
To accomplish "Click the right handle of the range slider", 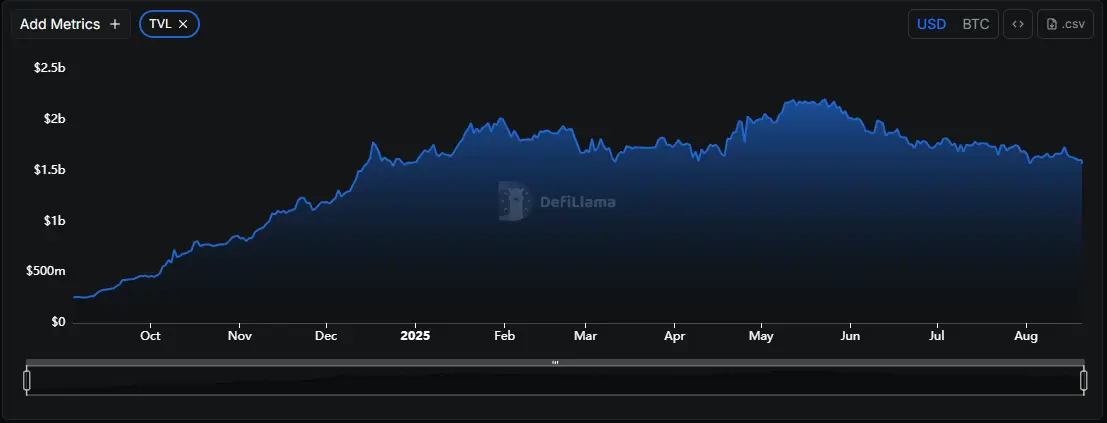I will (x=1083, y=380).
